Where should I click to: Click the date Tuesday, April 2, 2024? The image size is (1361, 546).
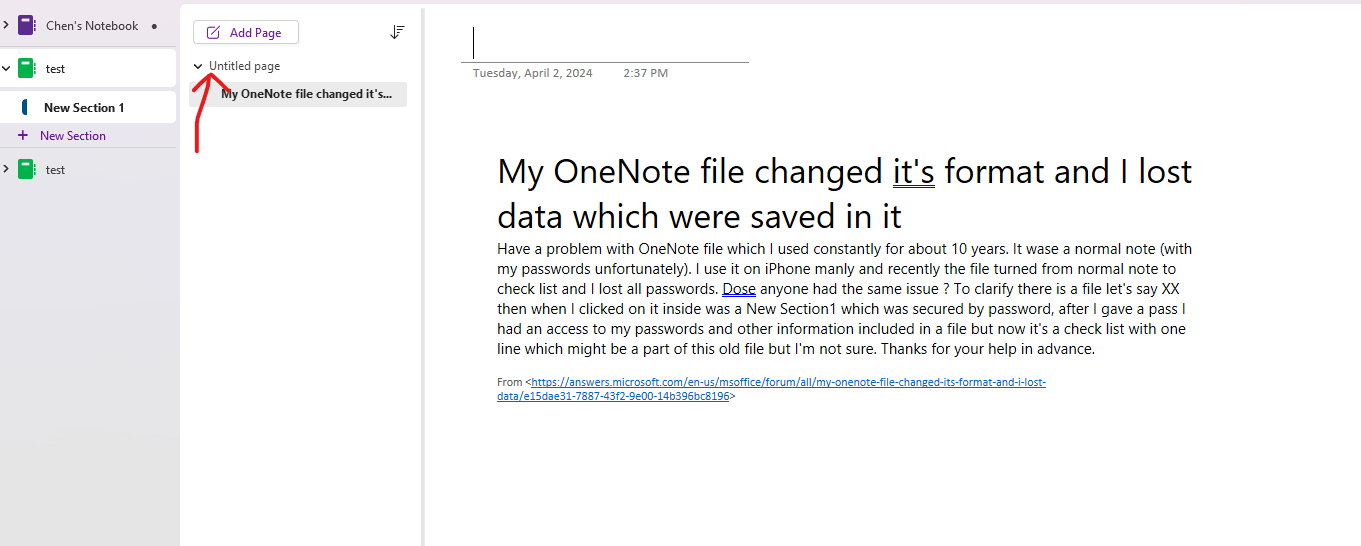(x=533, y=73)
